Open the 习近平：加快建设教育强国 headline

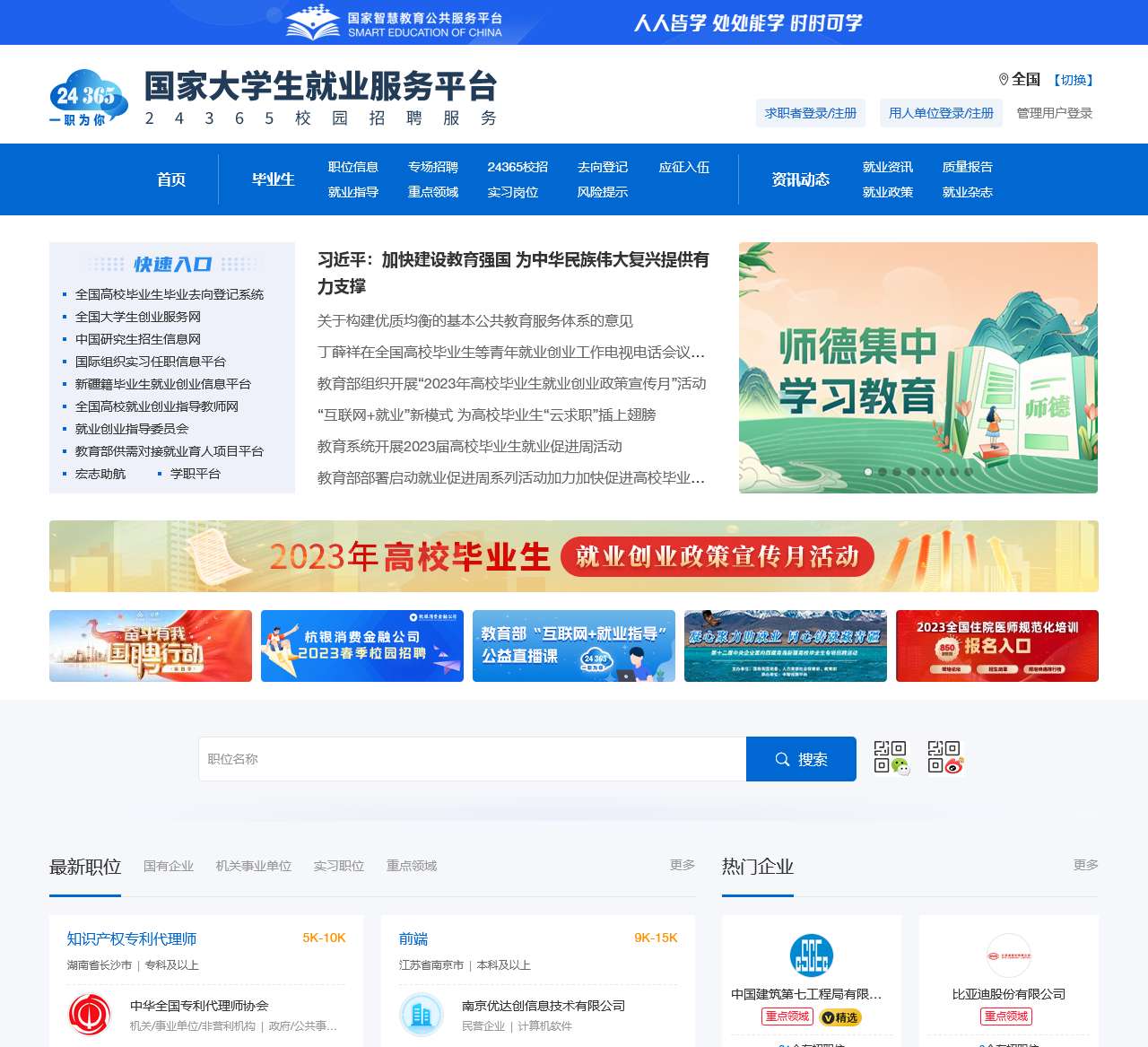(513, 273)
